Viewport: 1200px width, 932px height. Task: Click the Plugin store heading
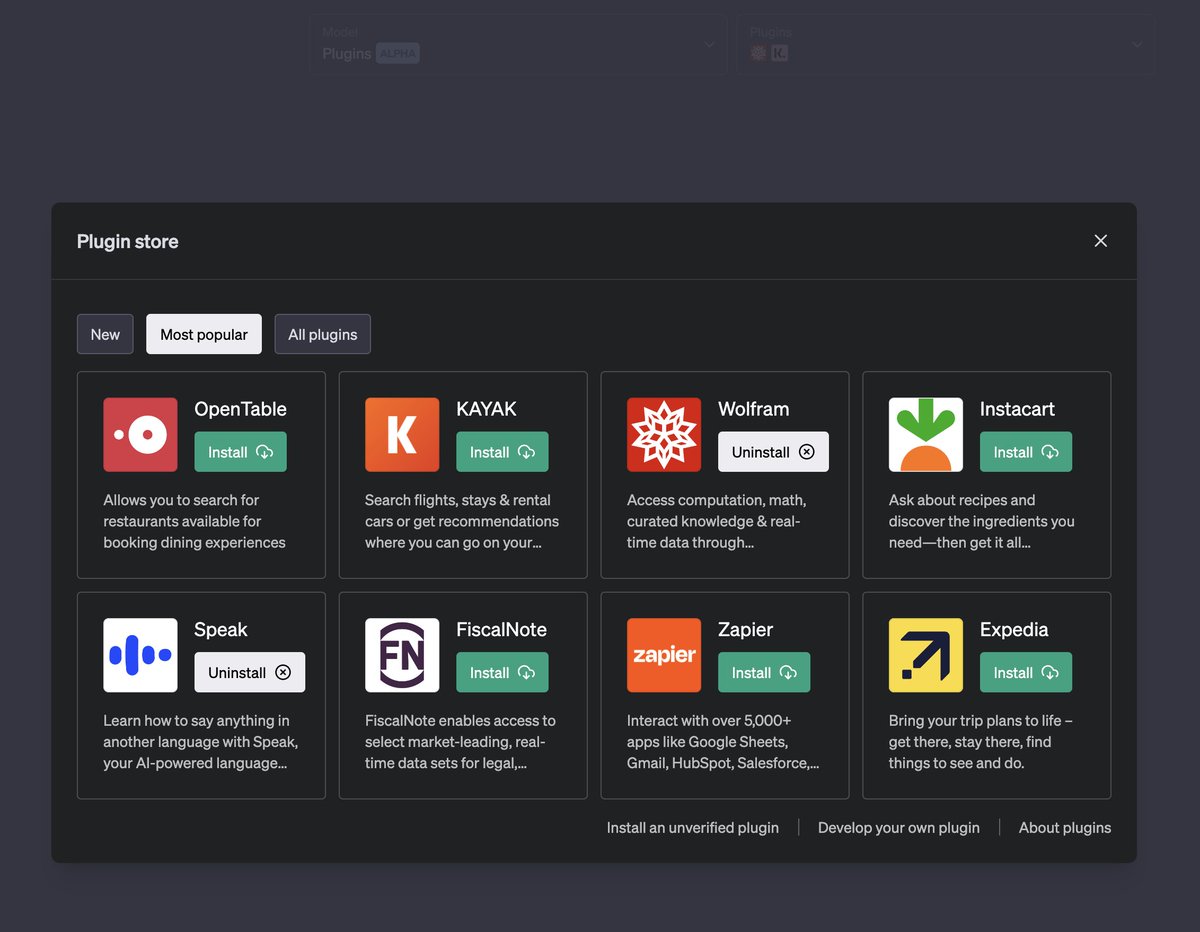128,241
